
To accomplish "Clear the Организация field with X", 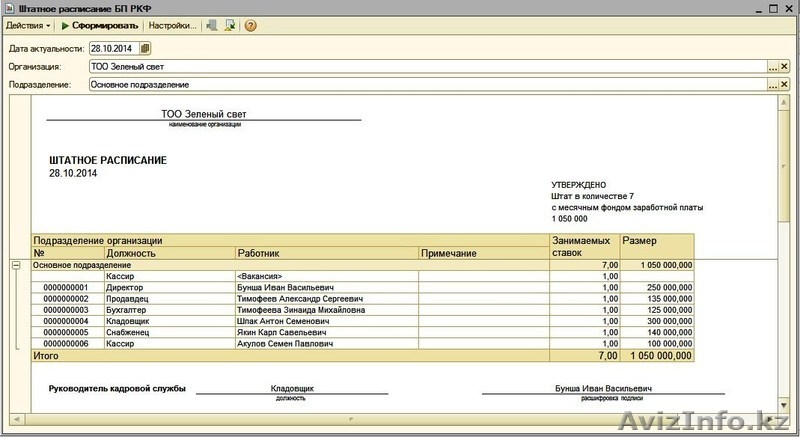I will 786,66.
